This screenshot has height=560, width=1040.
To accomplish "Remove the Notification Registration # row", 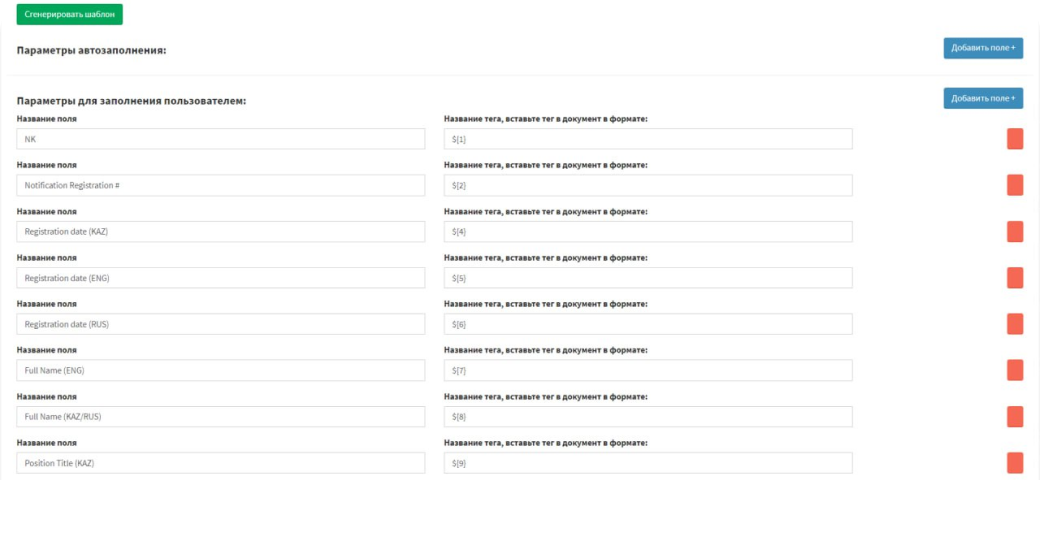I will pos(1014,185).
